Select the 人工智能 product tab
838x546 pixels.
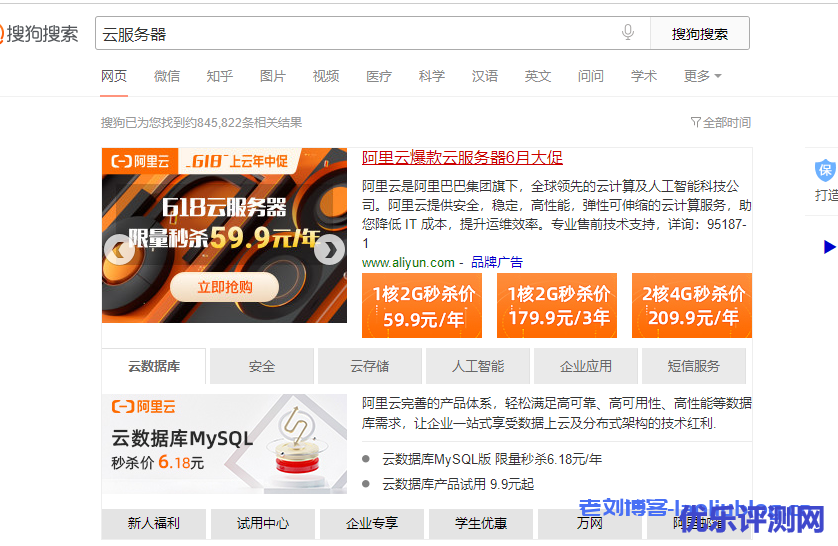pos(478,366)
